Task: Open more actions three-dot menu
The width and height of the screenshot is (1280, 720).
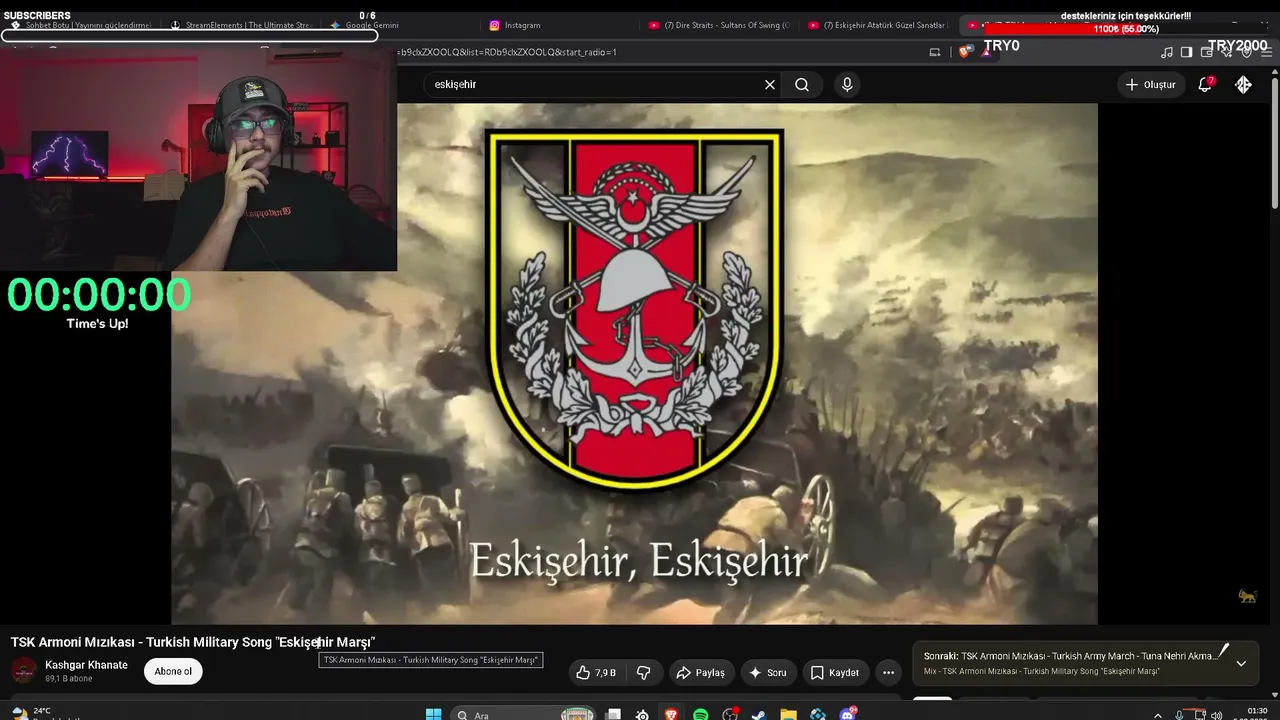Action: [x=887, y=673]
